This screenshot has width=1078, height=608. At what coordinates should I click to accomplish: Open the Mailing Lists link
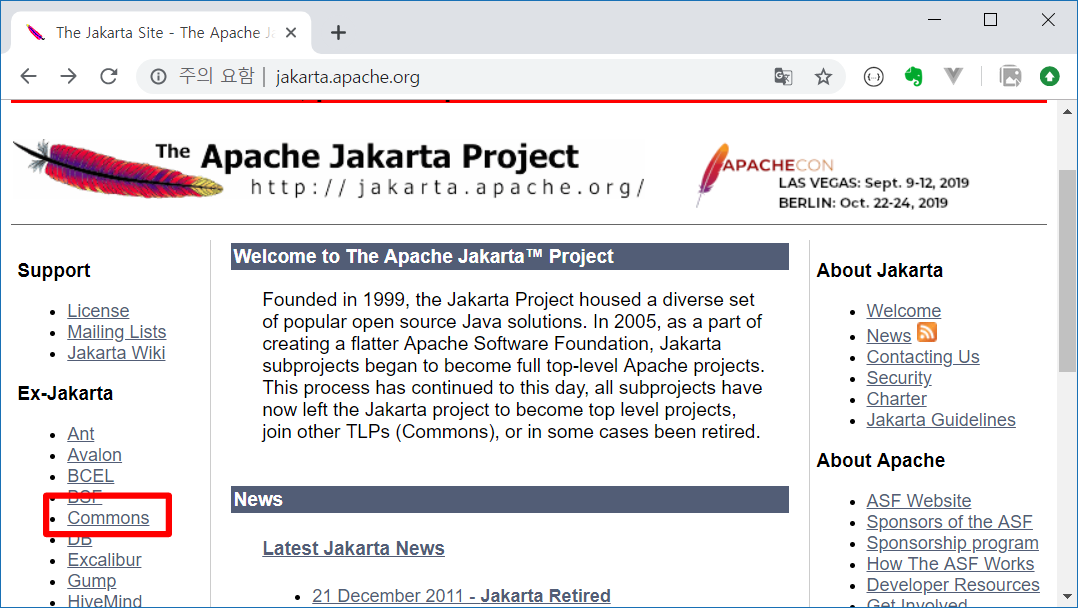pos(117,332)
